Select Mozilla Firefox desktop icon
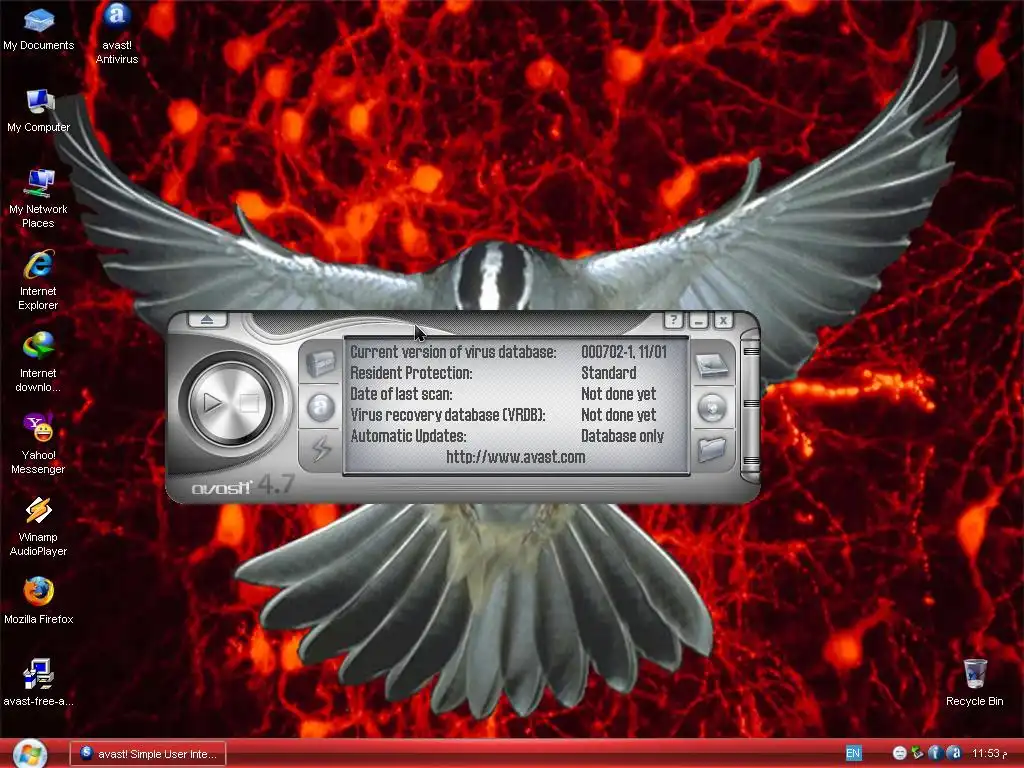This screenshot has width=1024, height=768. [x=39, y=601]
